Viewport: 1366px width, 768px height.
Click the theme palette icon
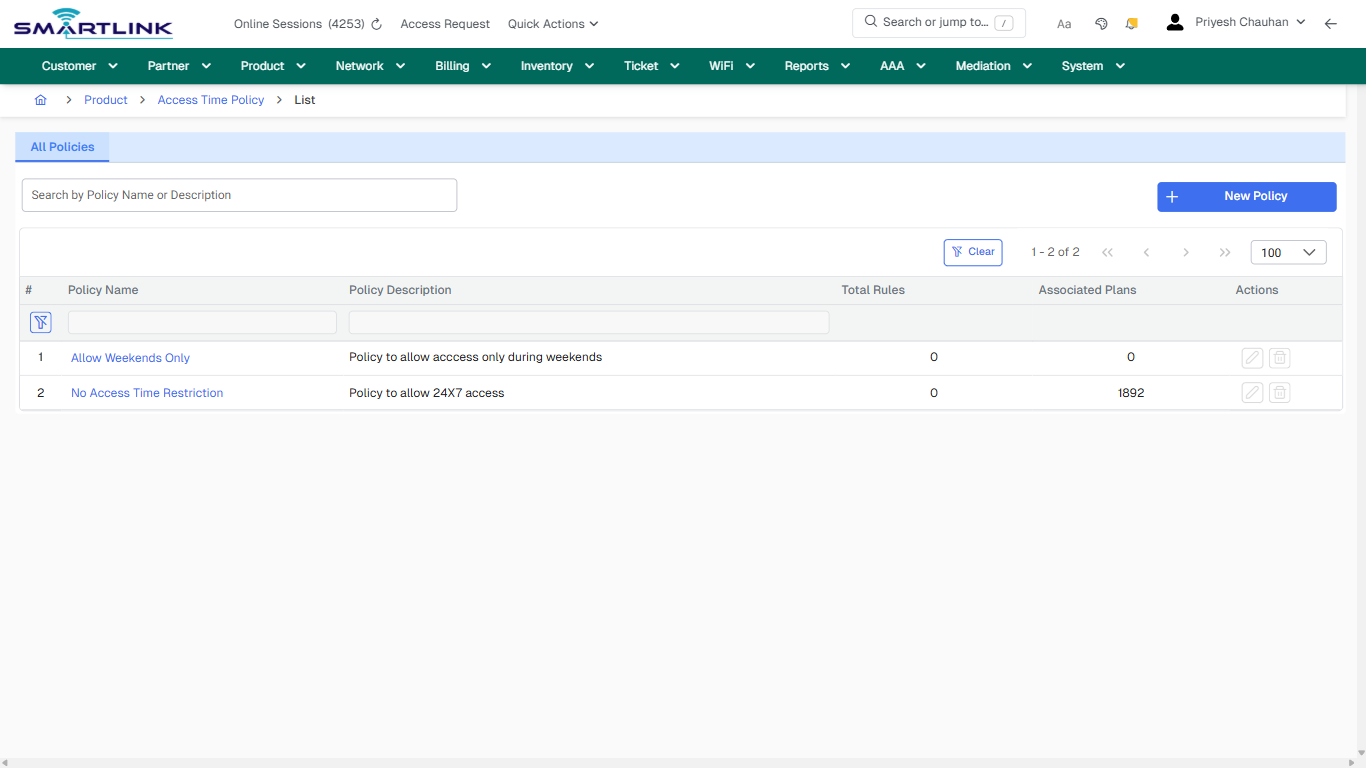click(1101, 22)
